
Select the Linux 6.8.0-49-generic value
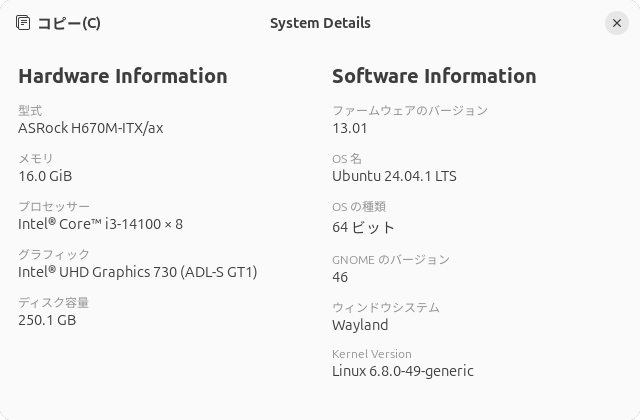(403, 371)
